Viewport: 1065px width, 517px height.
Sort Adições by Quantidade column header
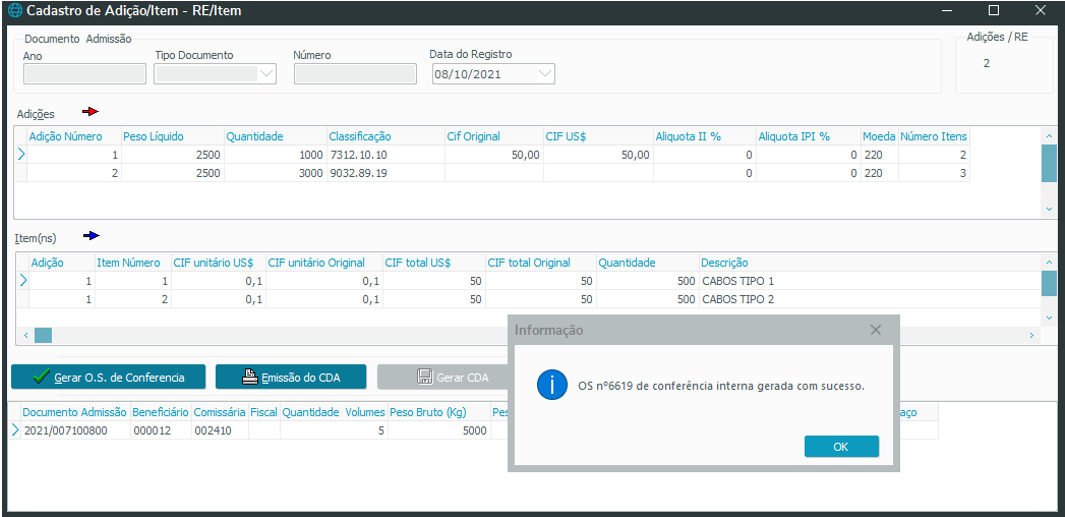275,137
